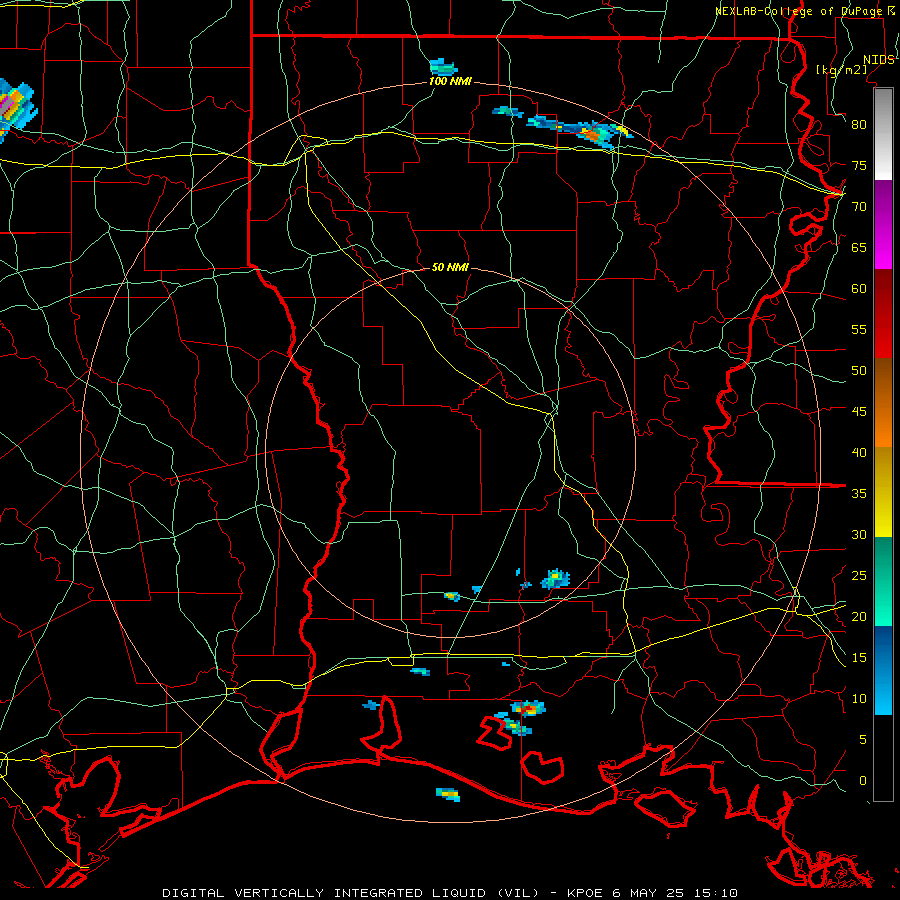Click the 100 NMI range ring label

tap(450, 82)
